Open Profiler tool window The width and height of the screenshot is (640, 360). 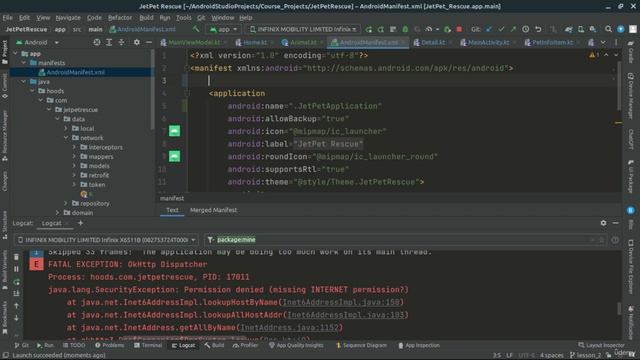pos(245,345)
